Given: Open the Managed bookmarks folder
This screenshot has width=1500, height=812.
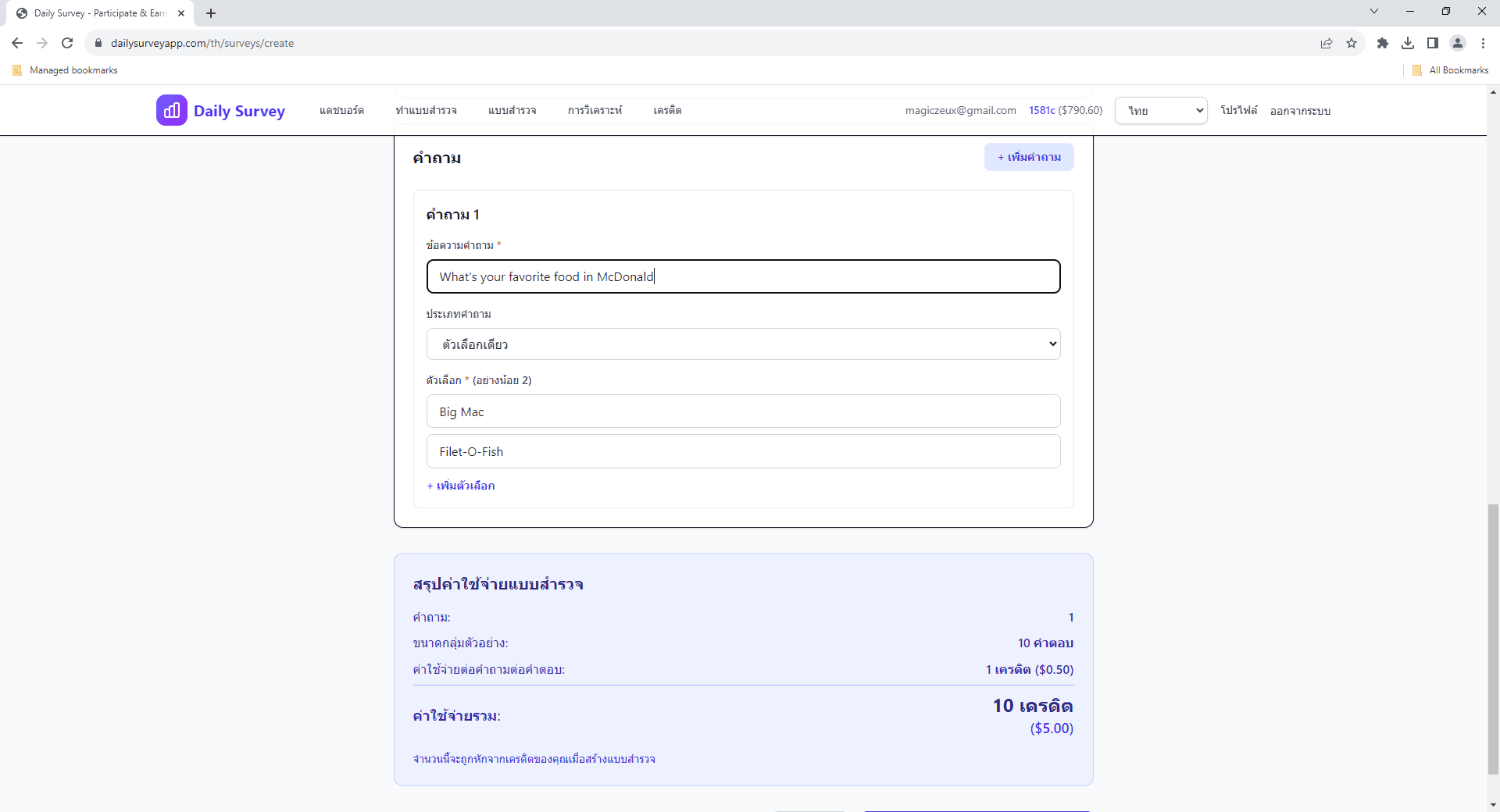Looking at the screenshot, I should pyautogui.click(x=66, y=70).
